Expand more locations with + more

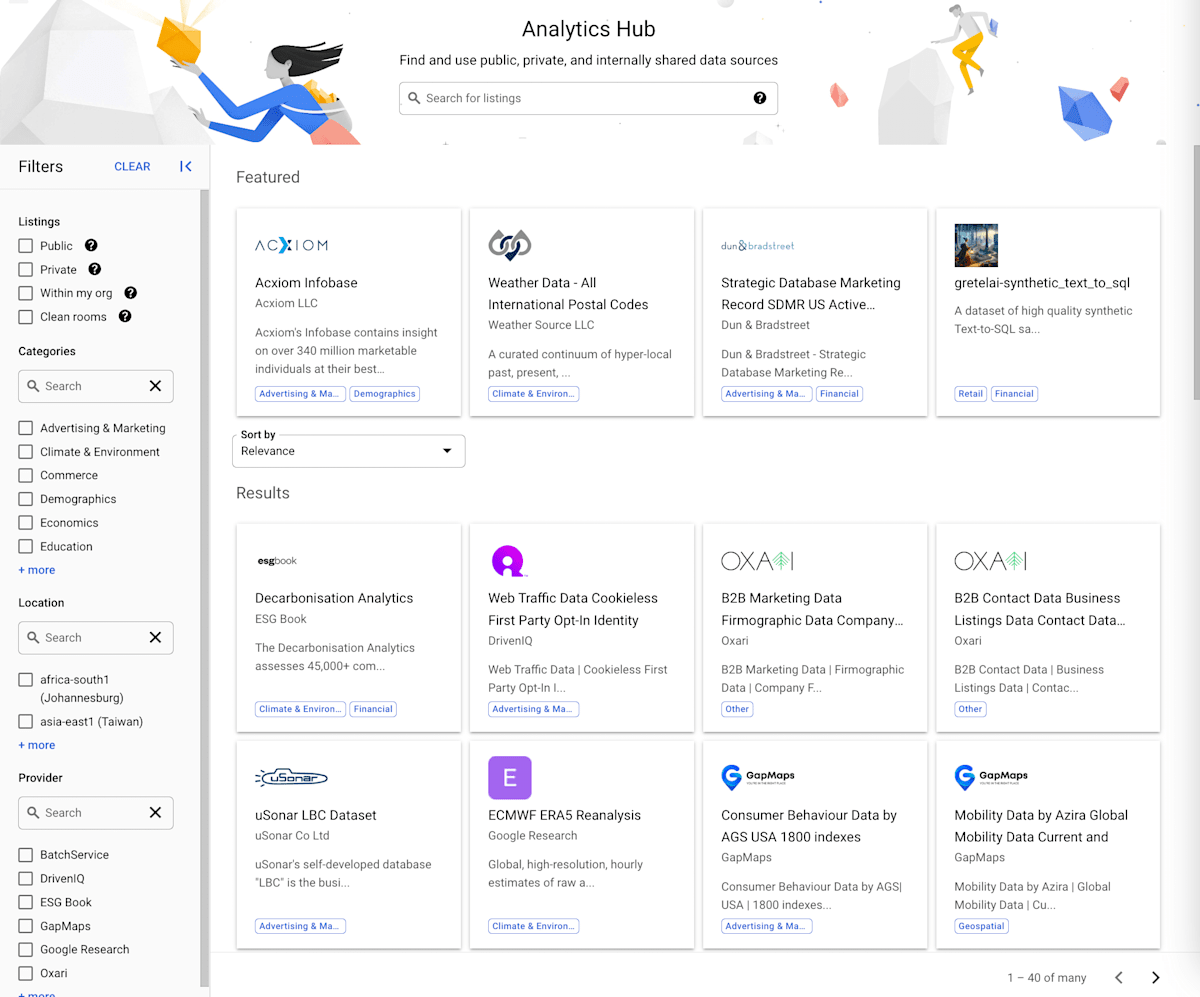point(37,745)
